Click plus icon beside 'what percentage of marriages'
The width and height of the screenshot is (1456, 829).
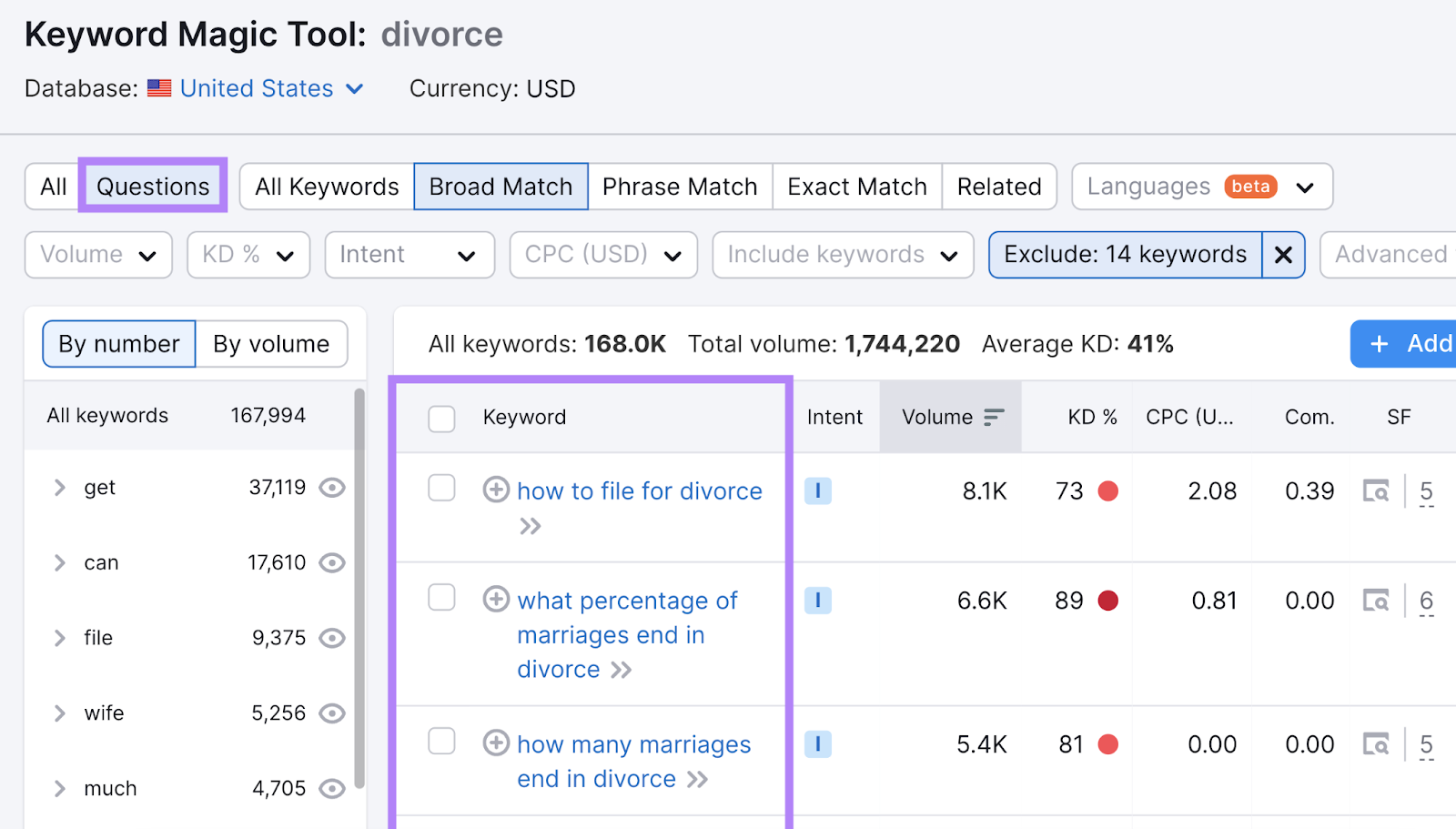coord(496,599)
